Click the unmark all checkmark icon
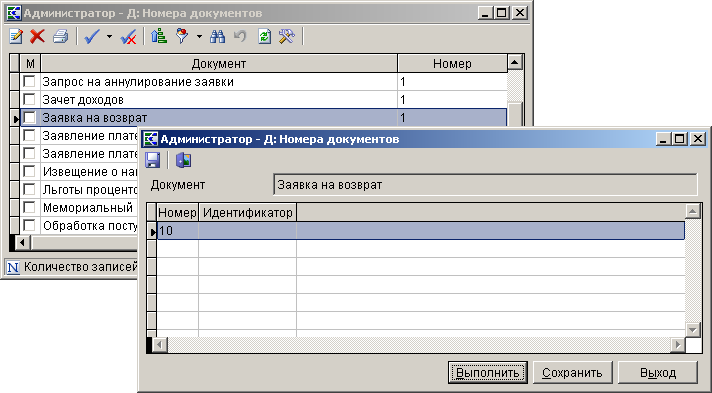Screen dimensions: 712x393 point(128,36)
